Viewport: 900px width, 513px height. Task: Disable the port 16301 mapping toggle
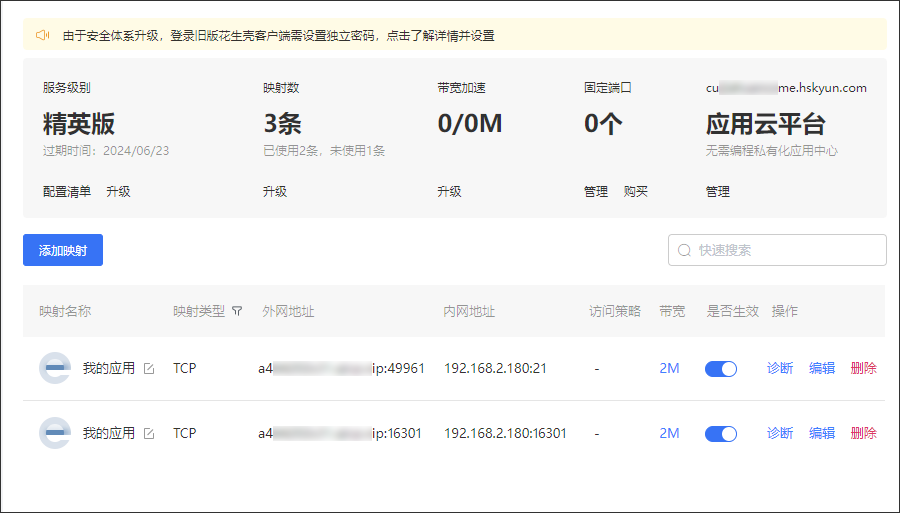(x=721, y=433)
